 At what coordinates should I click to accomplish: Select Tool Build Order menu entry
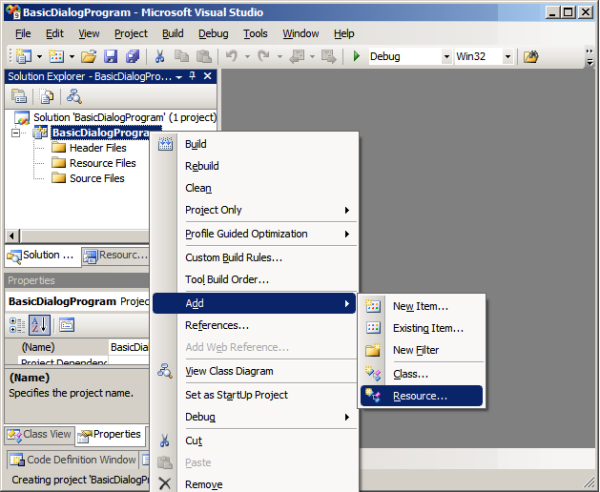(254, 280)
